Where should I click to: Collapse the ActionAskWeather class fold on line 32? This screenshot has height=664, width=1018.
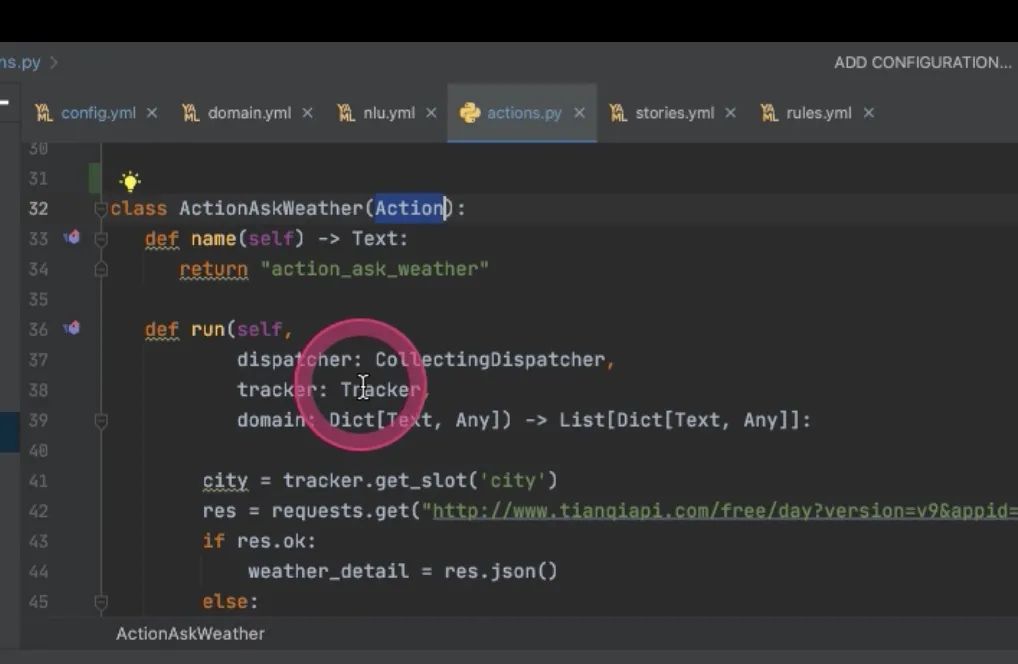tap(101, 209)
